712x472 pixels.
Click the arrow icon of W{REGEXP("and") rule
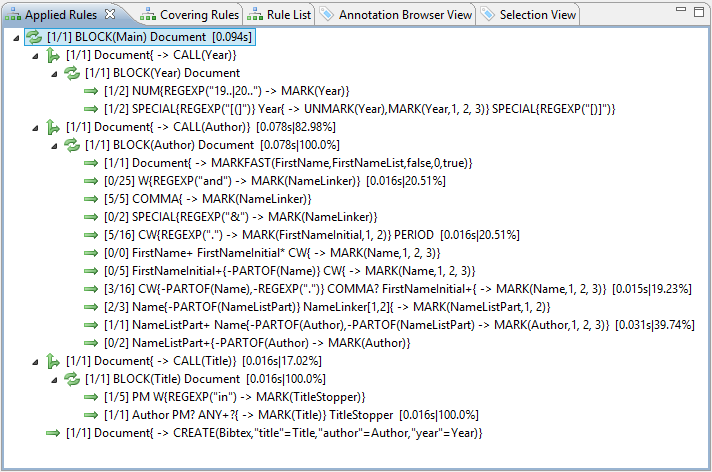pos(91,181)
